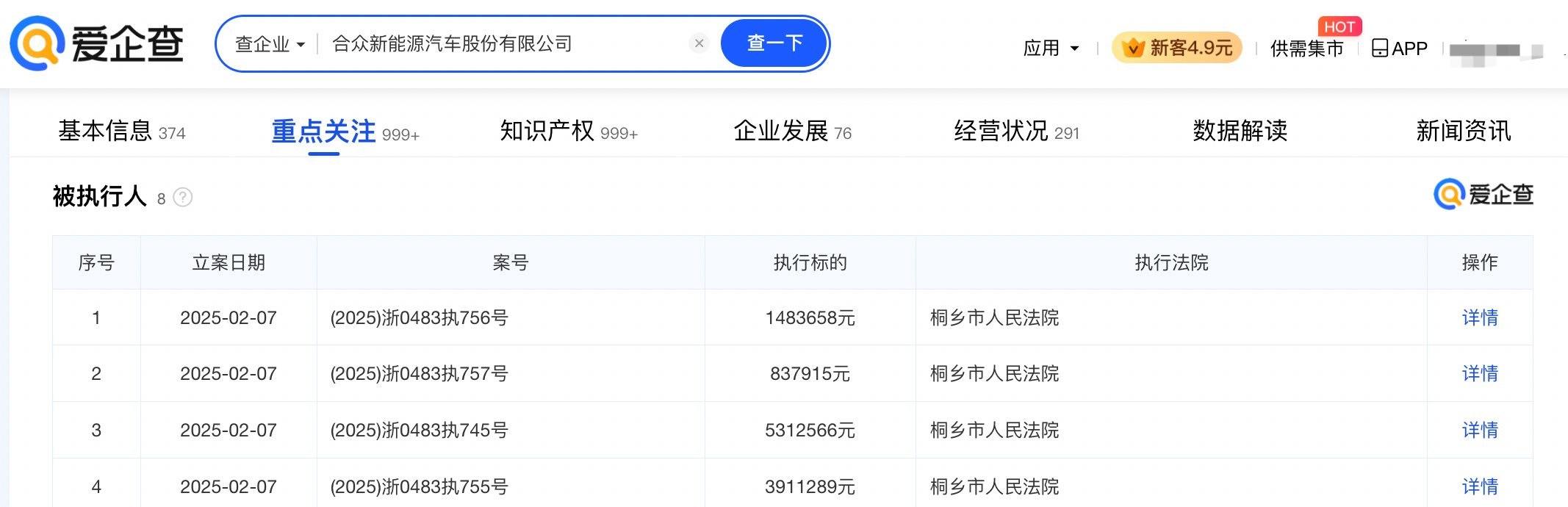Screen dimensions: 1568x507
Task: Expand the 查企业 search type dropdown
Action: [x=270, y=44]
